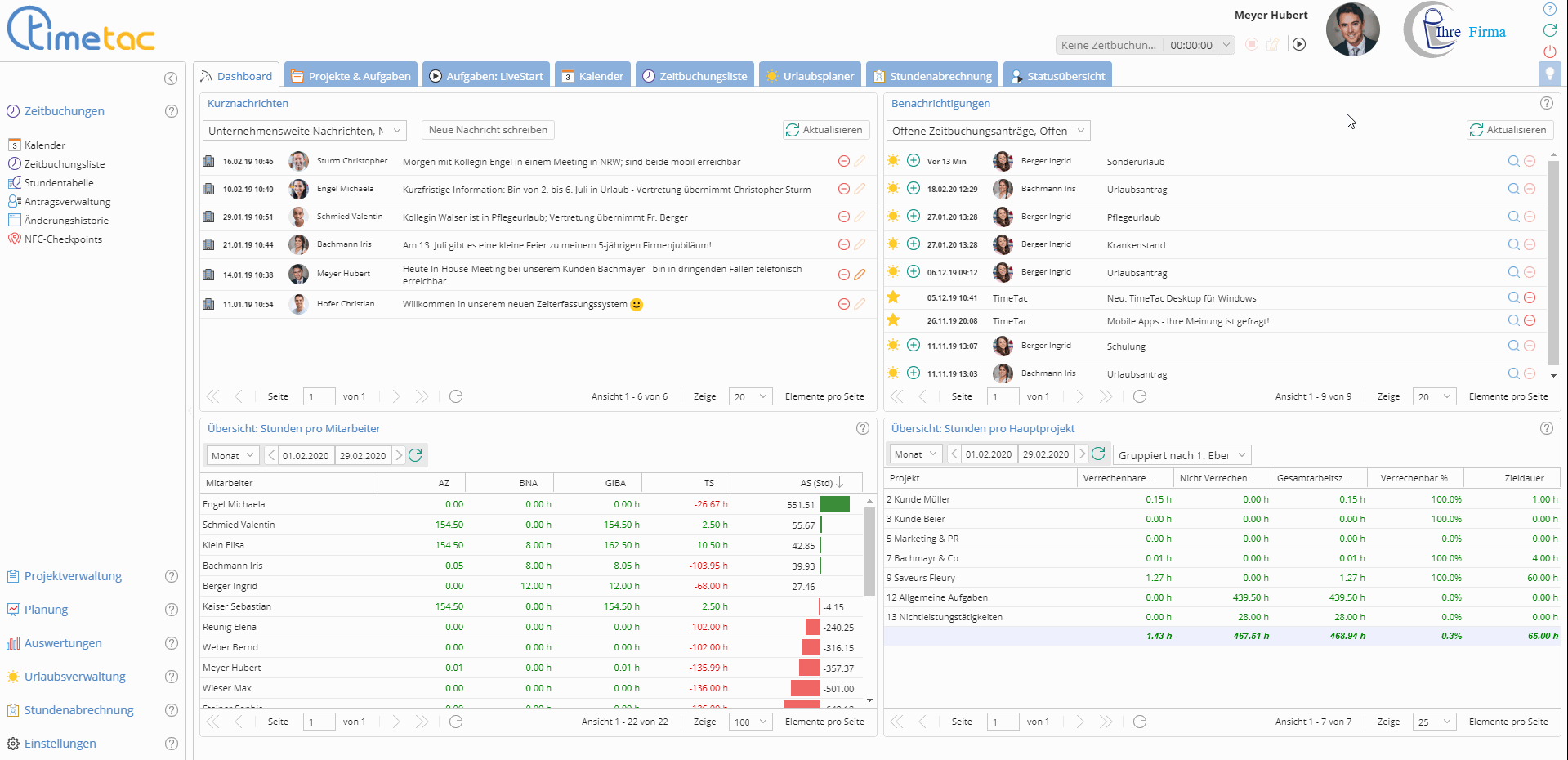Open Antragsverwaltung in the sidebar

(67, 202)
